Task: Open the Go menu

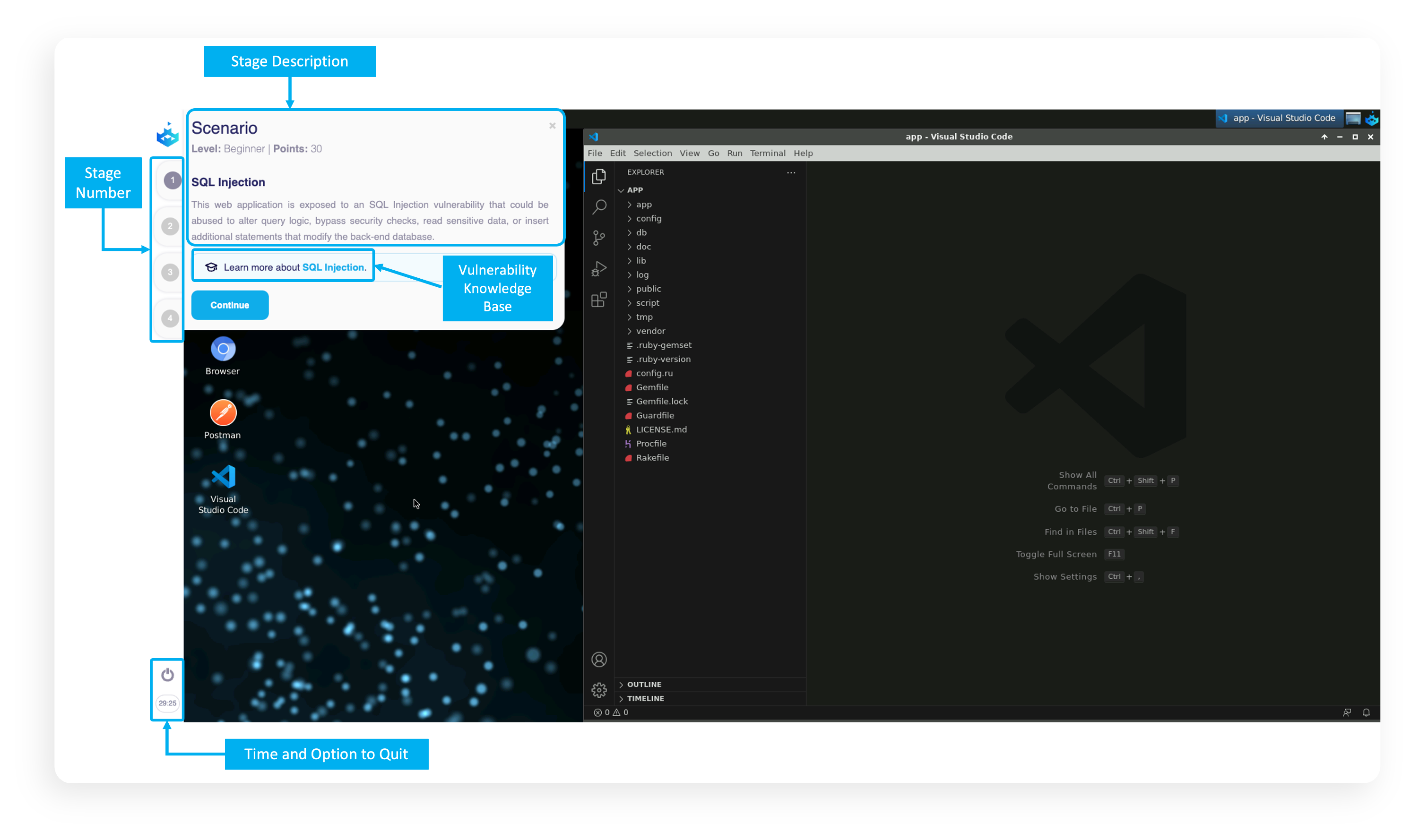Action: click(713, 154)
